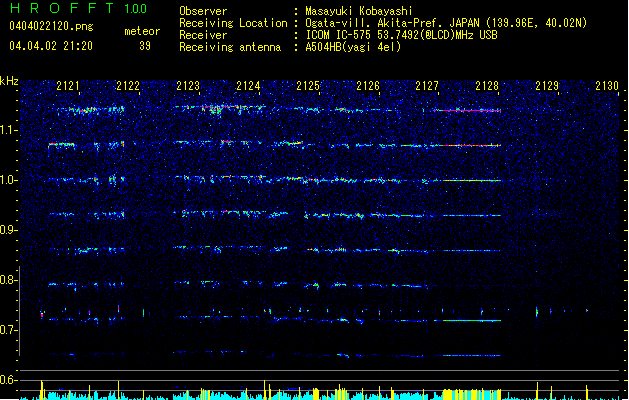
Task: Click the Ogata-vill. Akita-Pref. JAPAN location text
Action: [x=446, y=23]
